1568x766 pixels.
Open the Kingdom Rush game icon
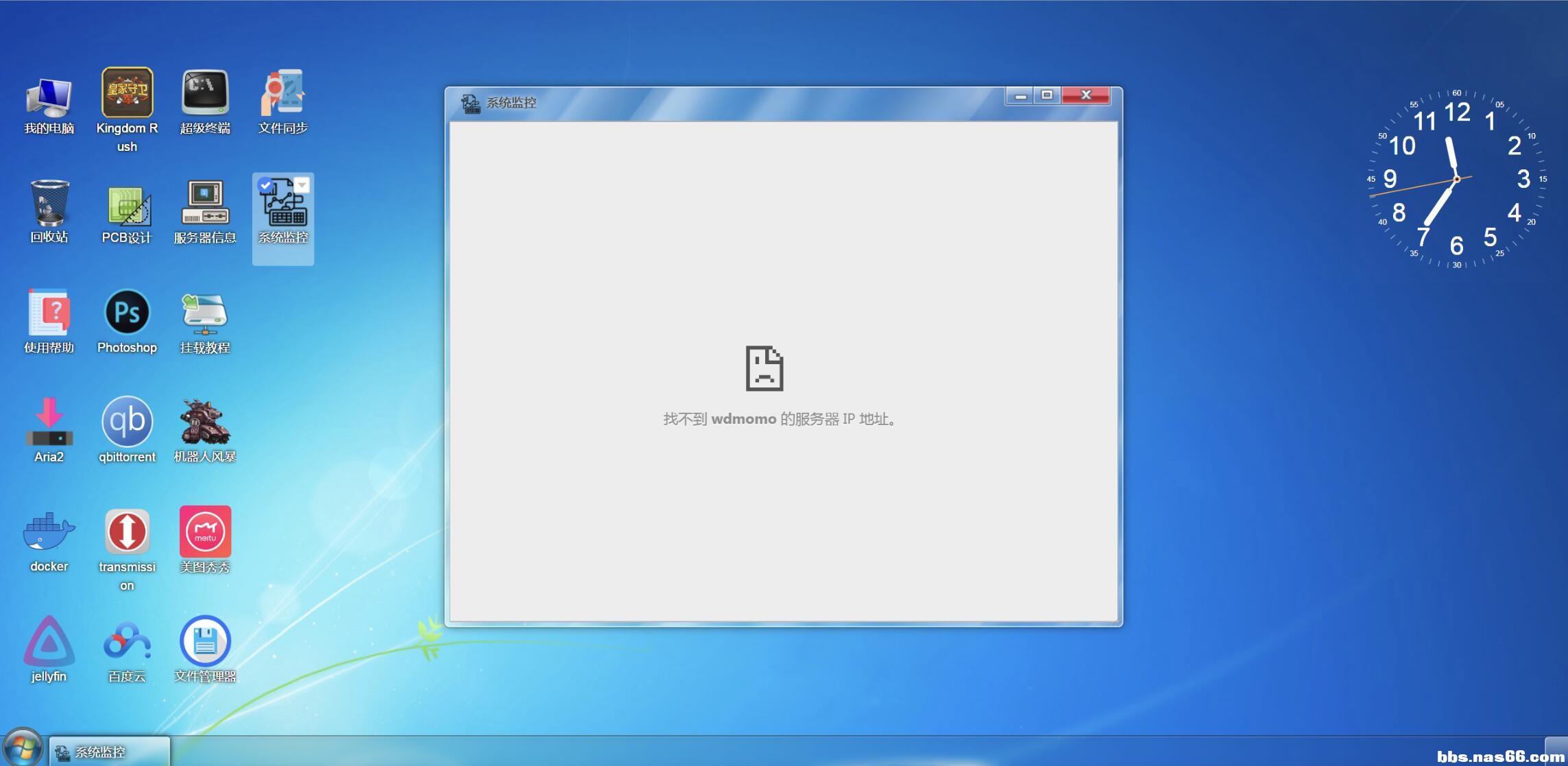tap(127, 93)
